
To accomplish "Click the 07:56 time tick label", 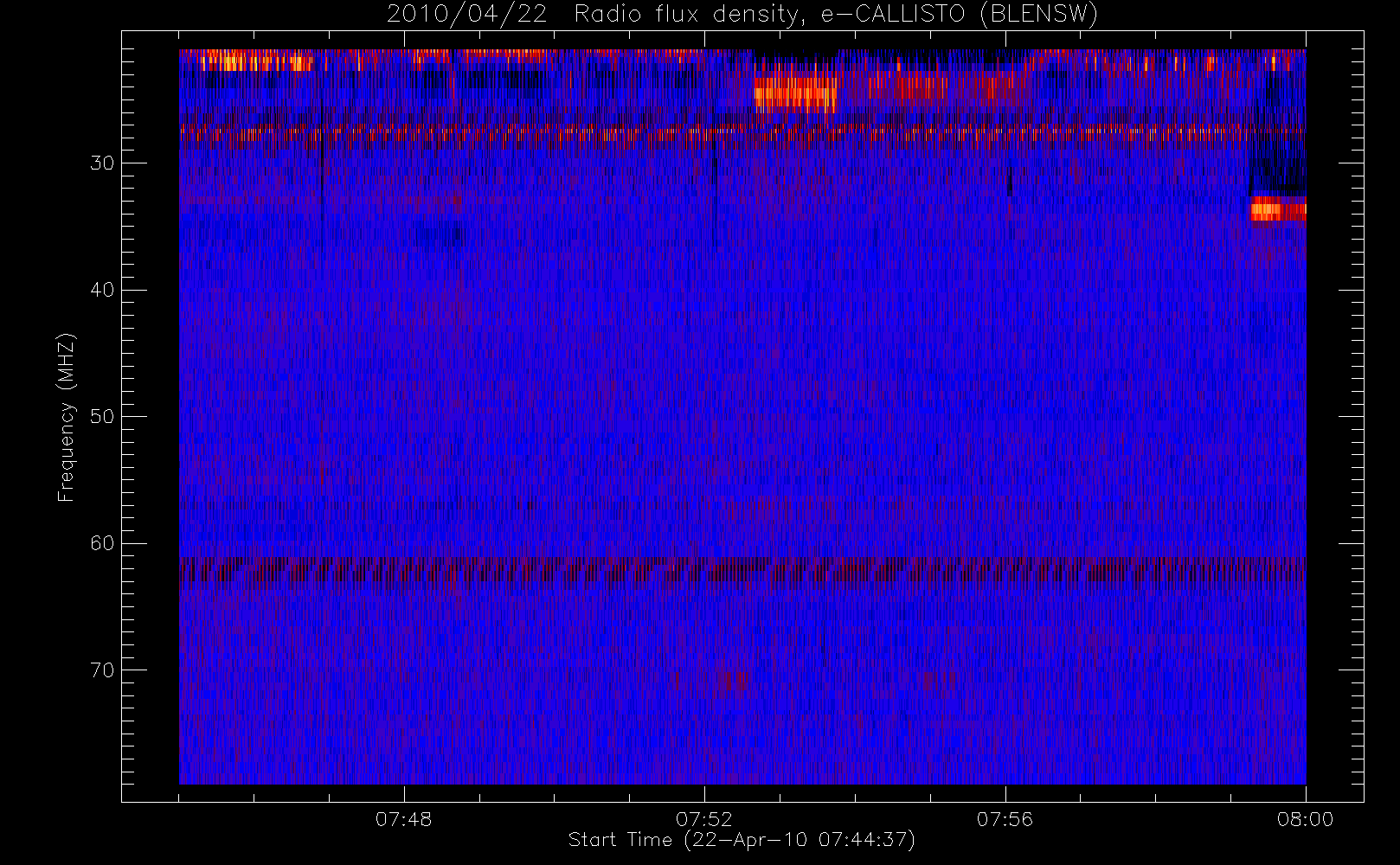I will point(1005,819).
